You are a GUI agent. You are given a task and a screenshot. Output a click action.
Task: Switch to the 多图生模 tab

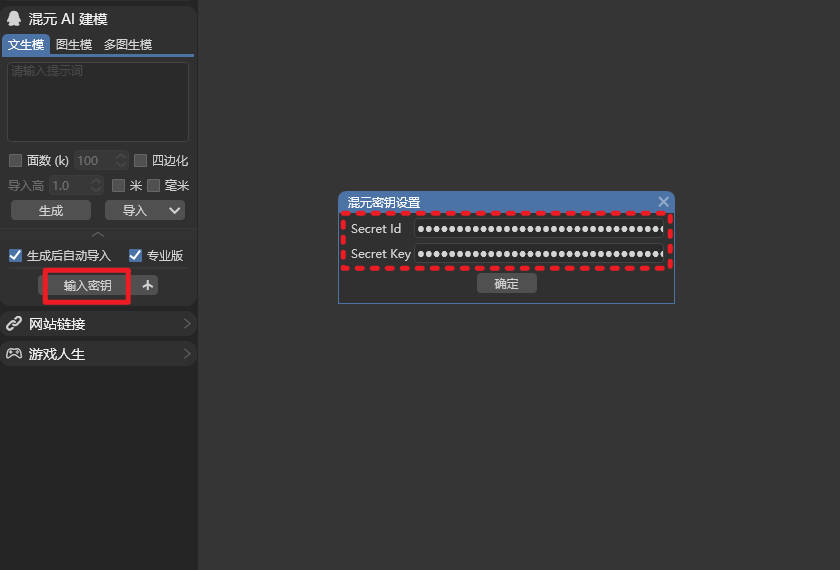[x=128, y=45]
